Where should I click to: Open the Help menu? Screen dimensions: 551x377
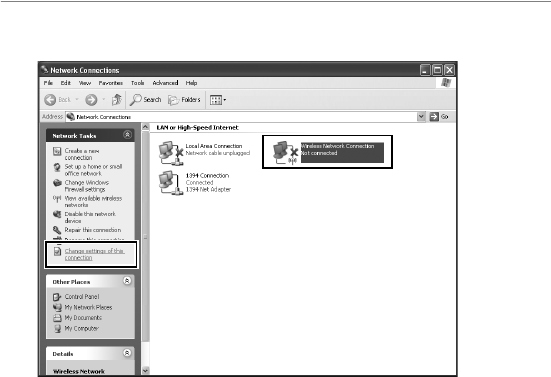(x=191, y=83)
